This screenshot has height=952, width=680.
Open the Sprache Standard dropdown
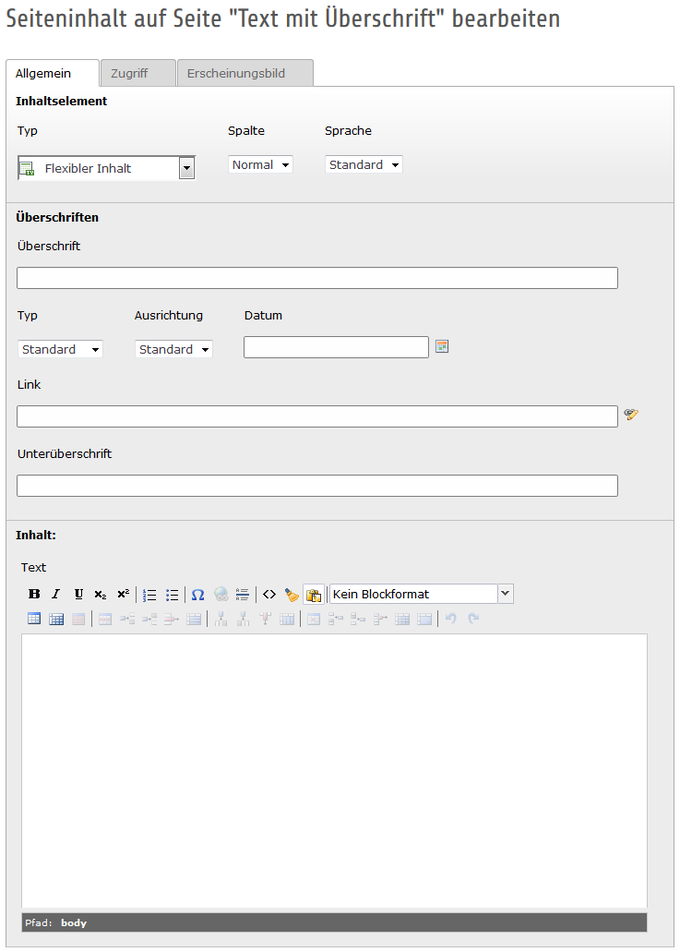pyautogui.click(x=364, y=165)
